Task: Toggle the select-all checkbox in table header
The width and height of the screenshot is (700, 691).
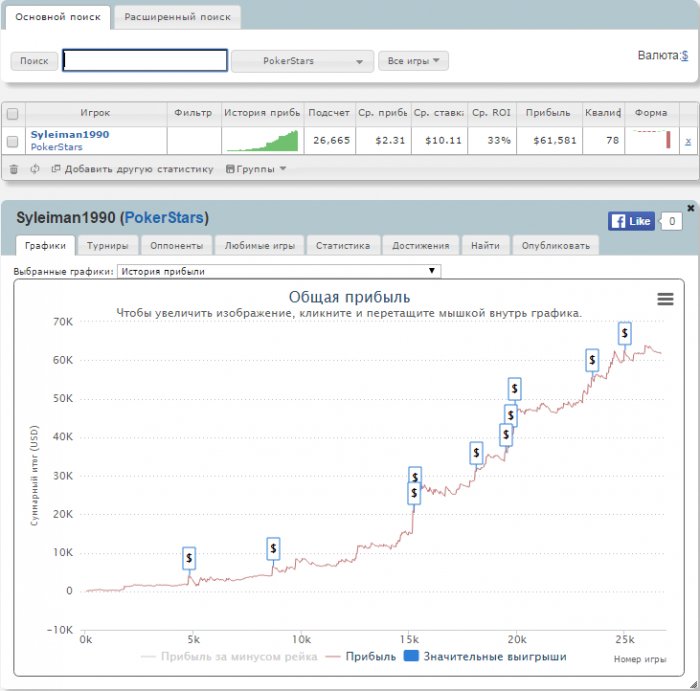Action: [13, 113]
